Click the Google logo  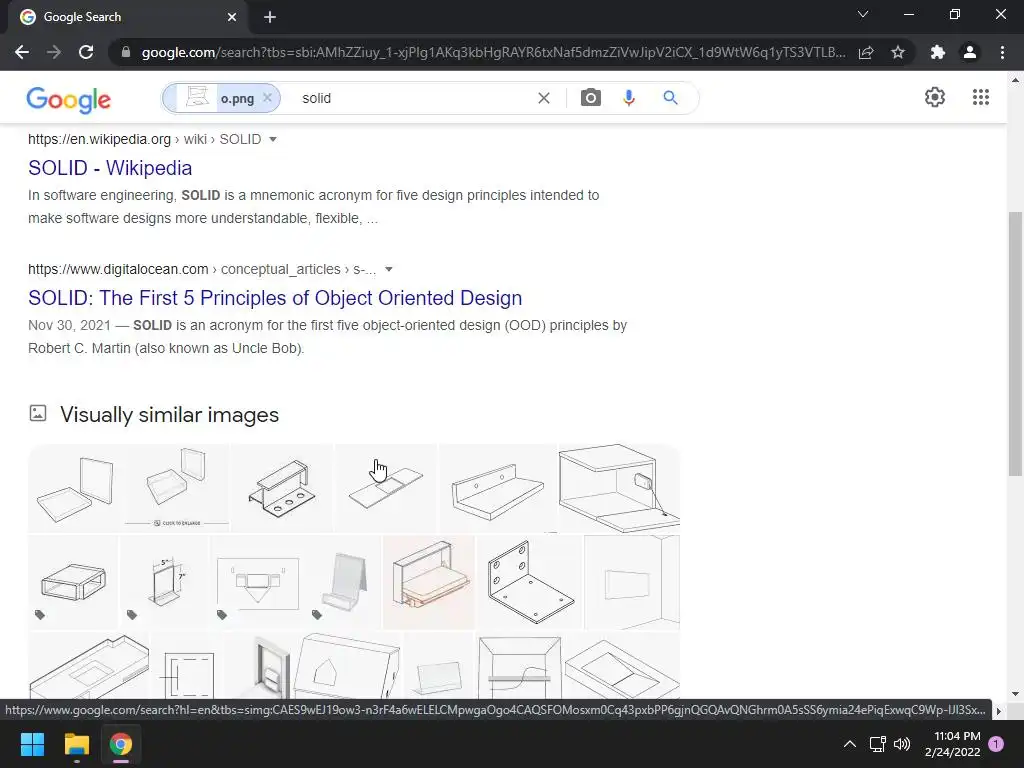tap(69, 99)
